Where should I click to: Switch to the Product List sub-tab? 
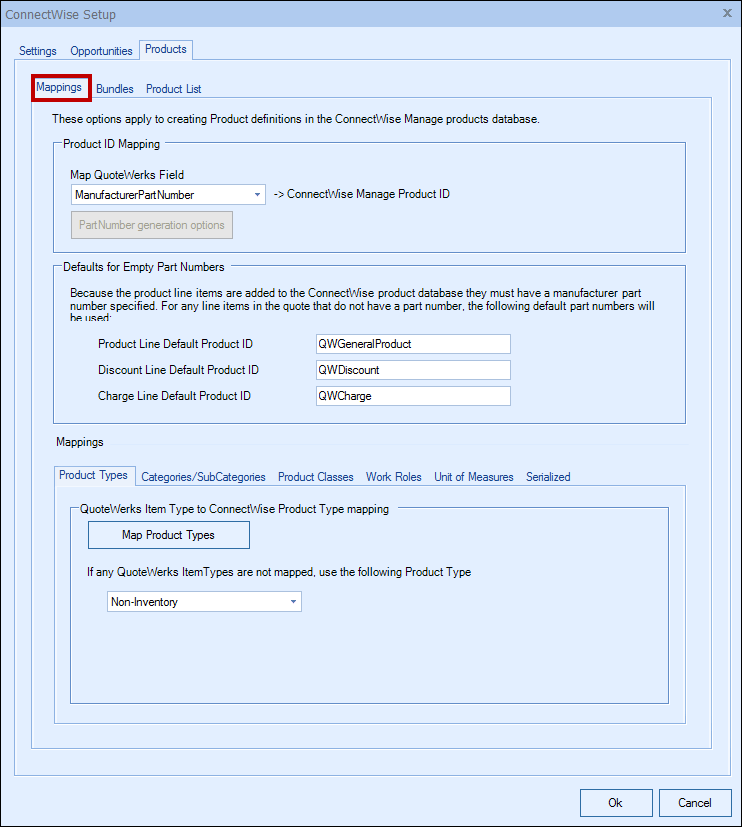[173, 89]
